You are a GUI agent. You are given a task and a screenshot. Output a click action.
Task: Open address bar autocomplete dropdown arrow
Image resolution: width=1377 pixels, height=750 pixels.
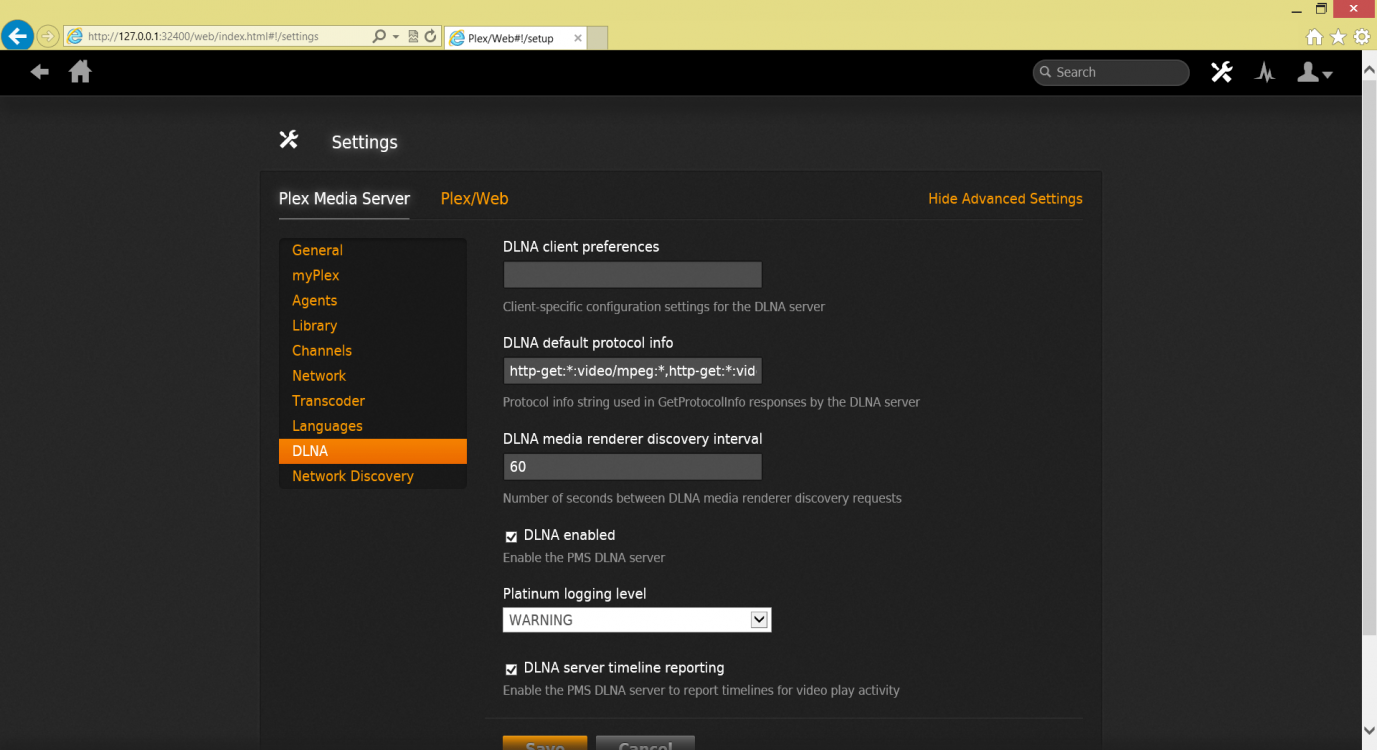tap(396, 36)
